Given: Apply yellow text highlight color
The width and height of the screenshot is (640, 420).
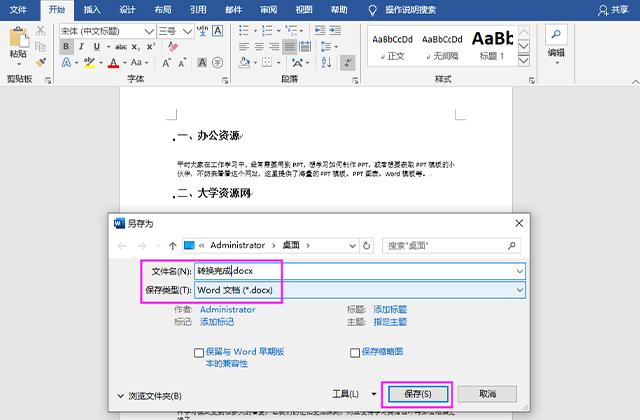Looking at the screenshot, I should (89, 62).
